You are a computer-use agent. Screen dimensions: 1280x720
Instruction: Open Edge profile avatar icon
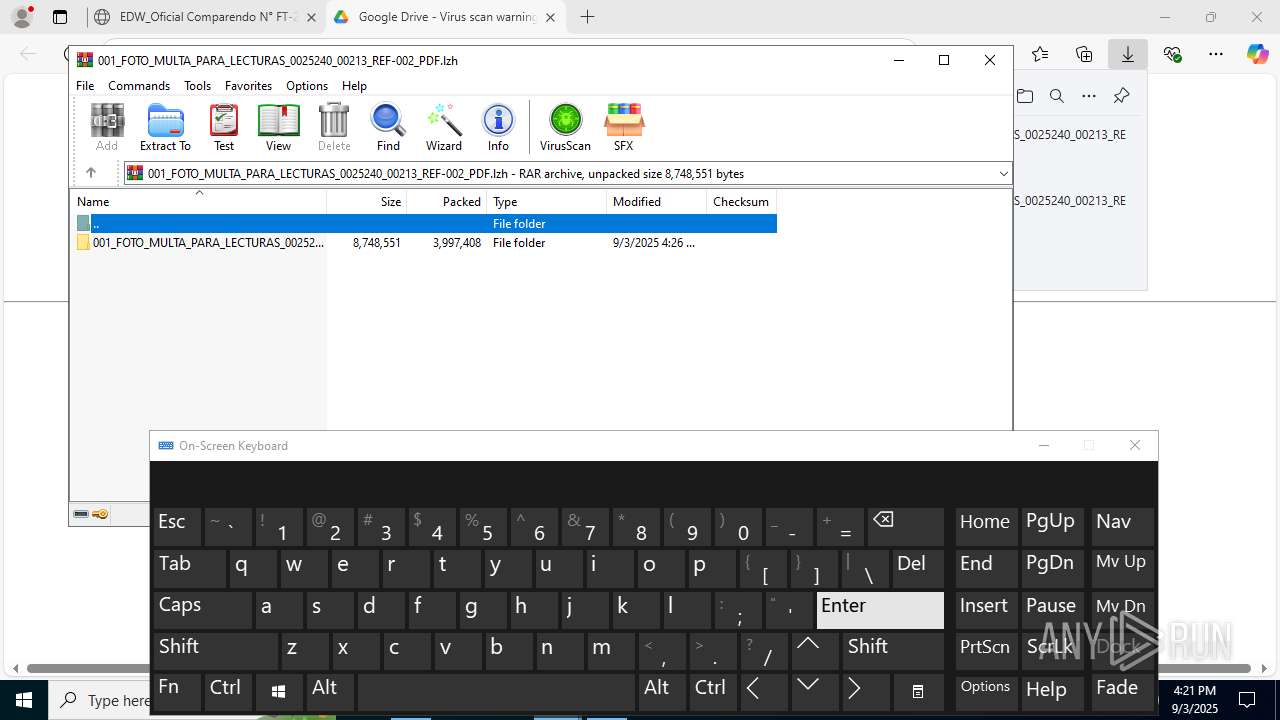click(22, 17)
